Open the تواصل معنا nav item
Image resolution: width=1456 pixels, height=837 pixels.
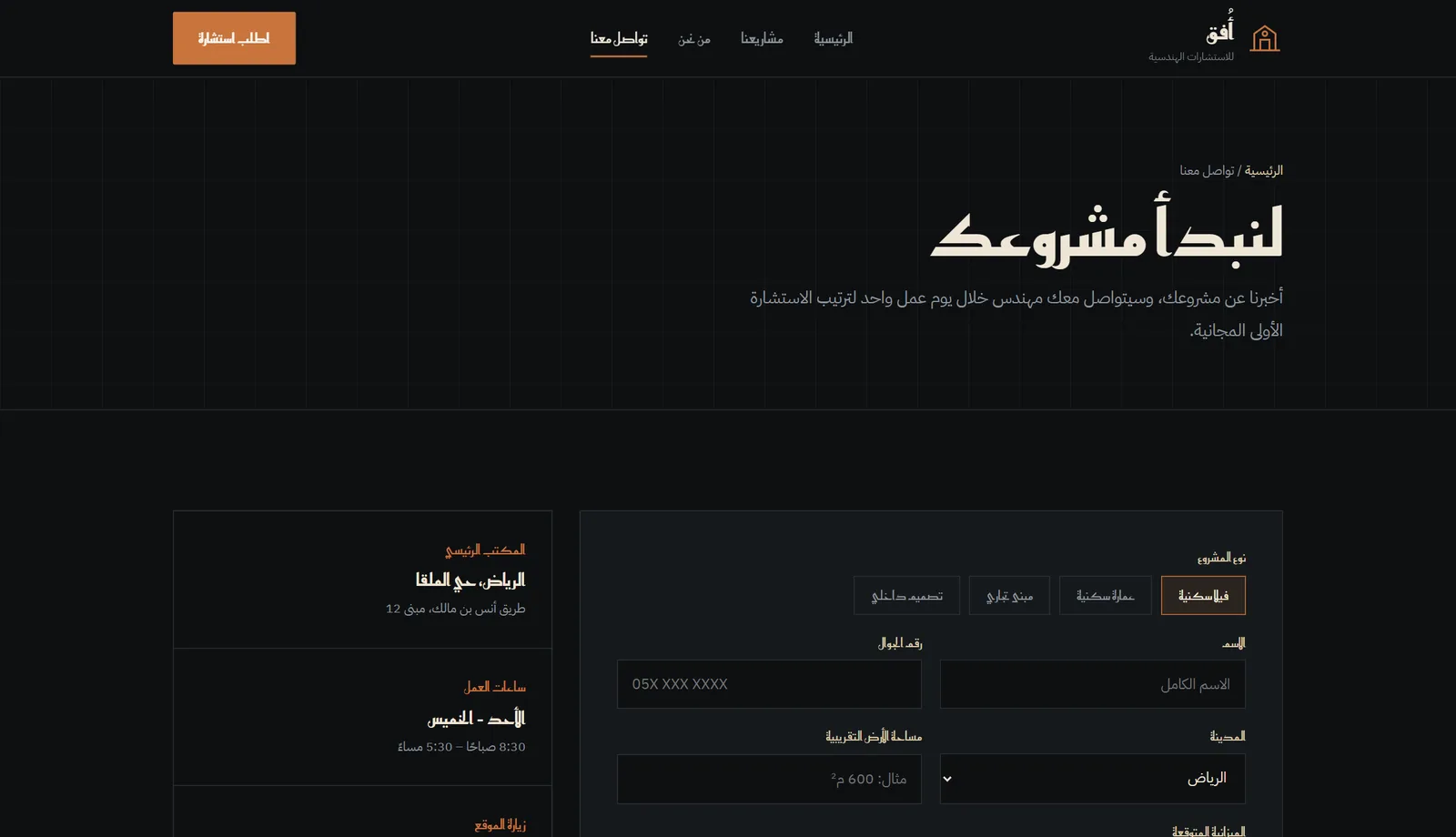pyautogui.click(x=619, y=38)
